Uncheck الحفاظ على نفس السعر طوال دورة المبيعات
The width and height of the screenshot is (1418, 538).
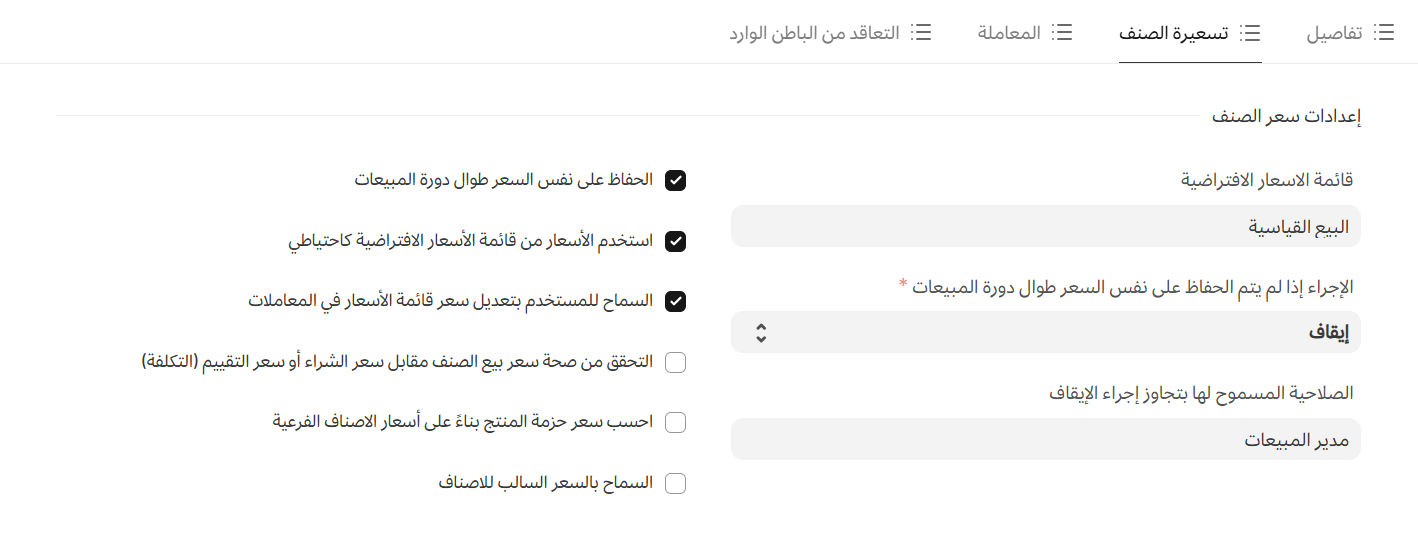pos(676,181)
